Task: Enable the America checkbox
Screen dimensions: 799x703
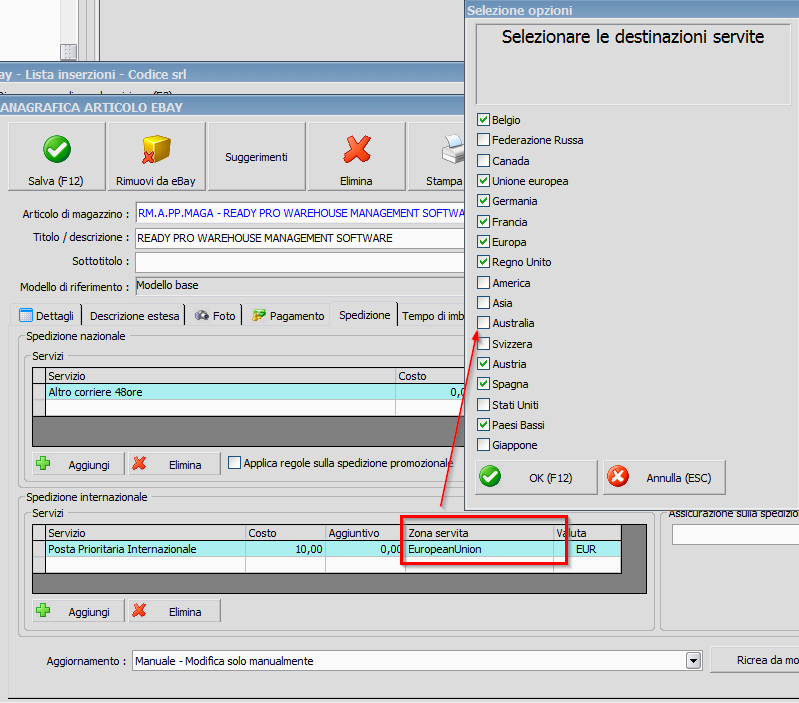Action: pyautogui.click(x=484, y=282)
